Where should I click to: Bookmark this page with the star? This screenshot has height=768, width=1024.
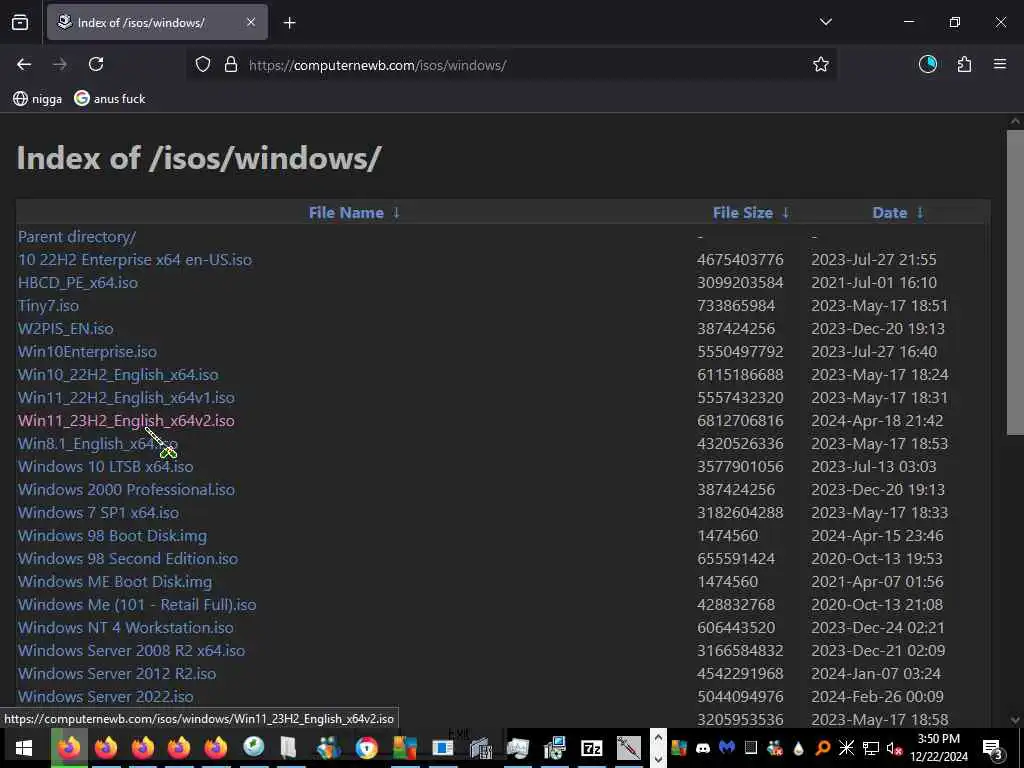point(821,64)
